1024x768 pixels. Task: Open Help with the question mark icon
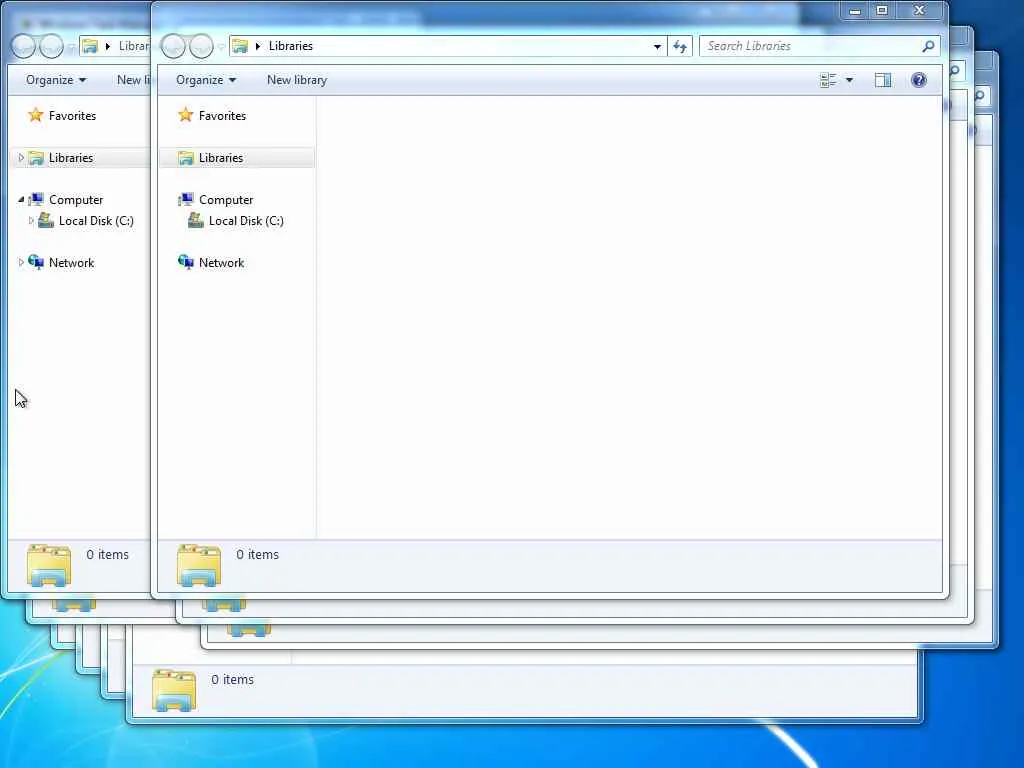[x=919, y=80]
